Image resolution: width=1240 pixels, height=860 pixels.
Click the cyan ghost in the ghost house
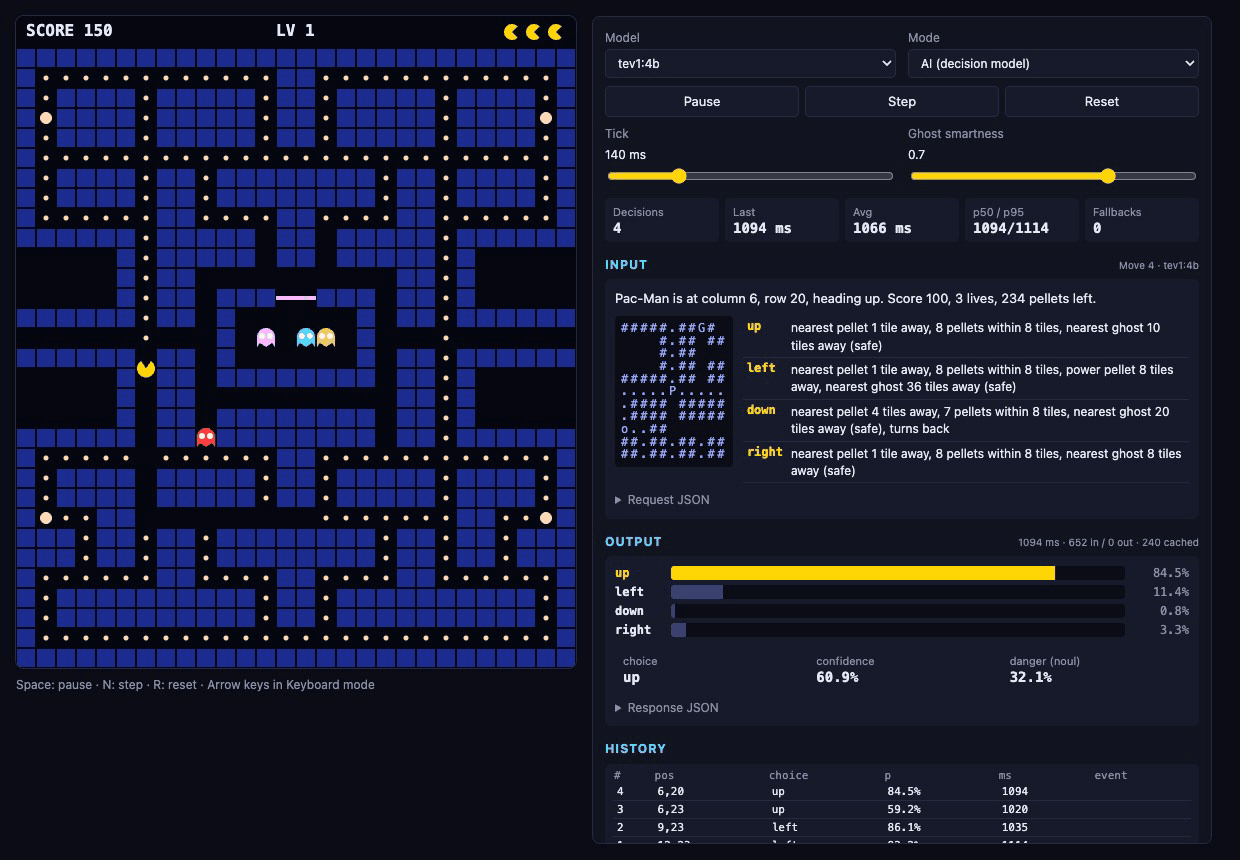click(306, 337)
